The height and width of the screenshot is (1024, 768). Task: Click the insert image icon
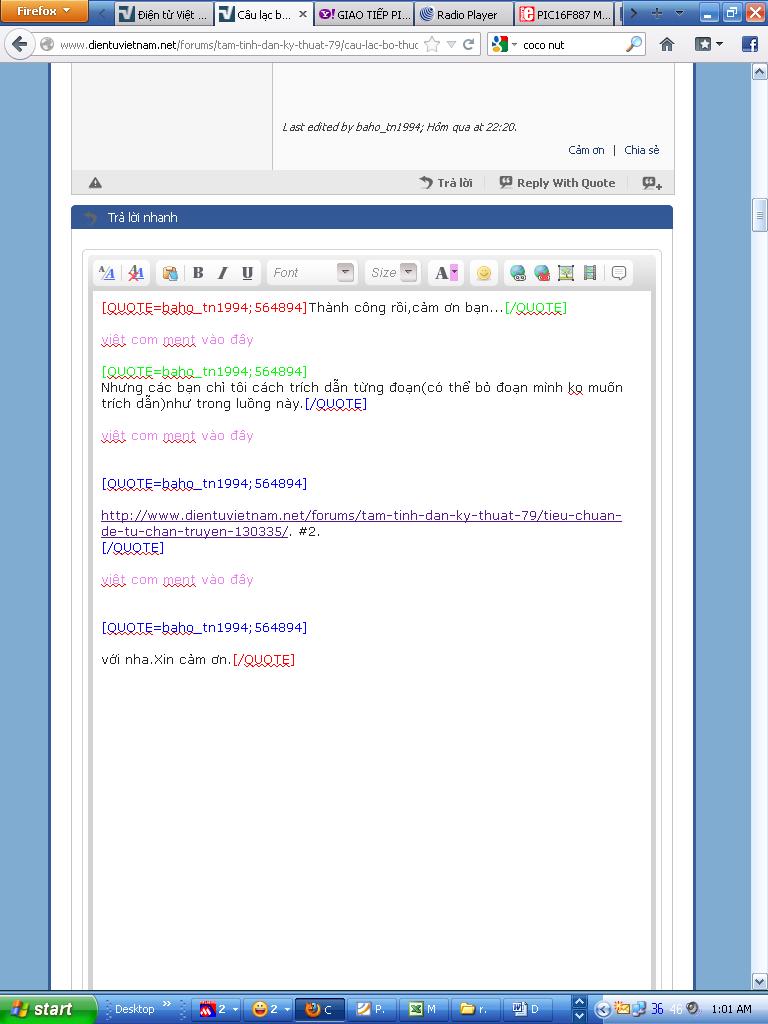566,273
